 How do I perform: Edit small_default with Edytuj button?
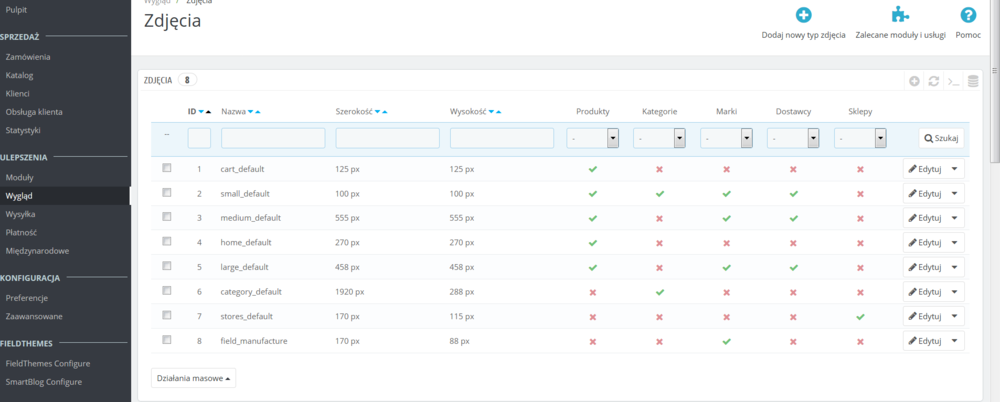coord(925,193)
